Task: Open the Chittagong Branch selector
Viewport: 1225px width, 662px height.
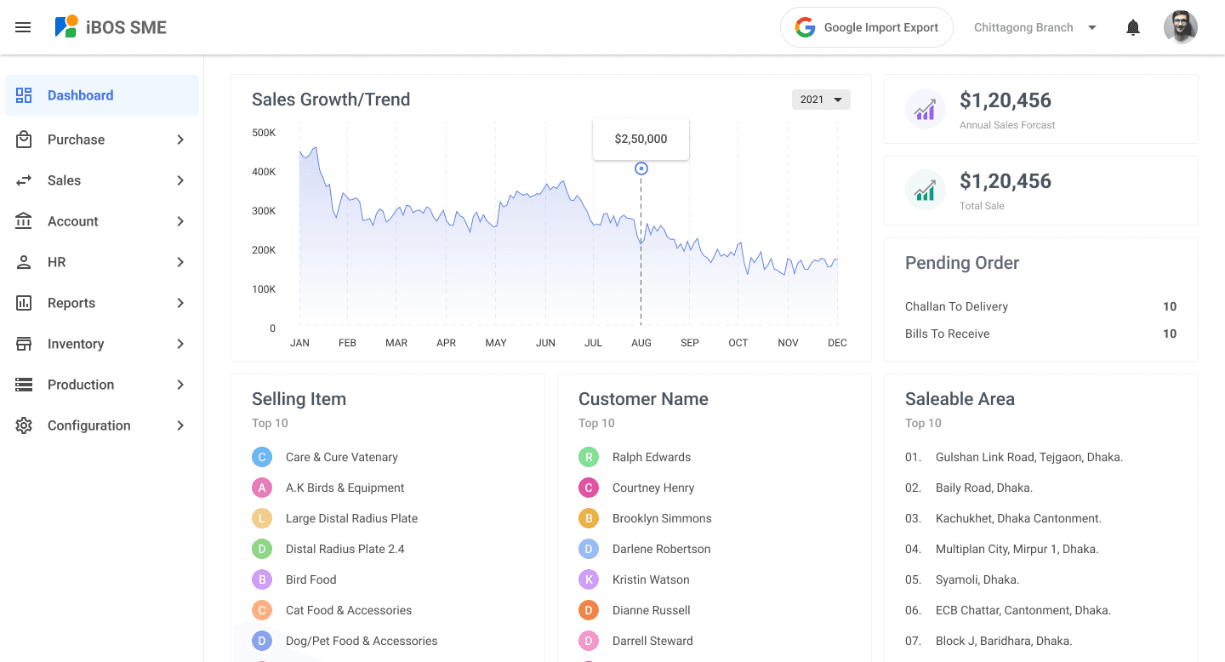Action: [1034, 27]
